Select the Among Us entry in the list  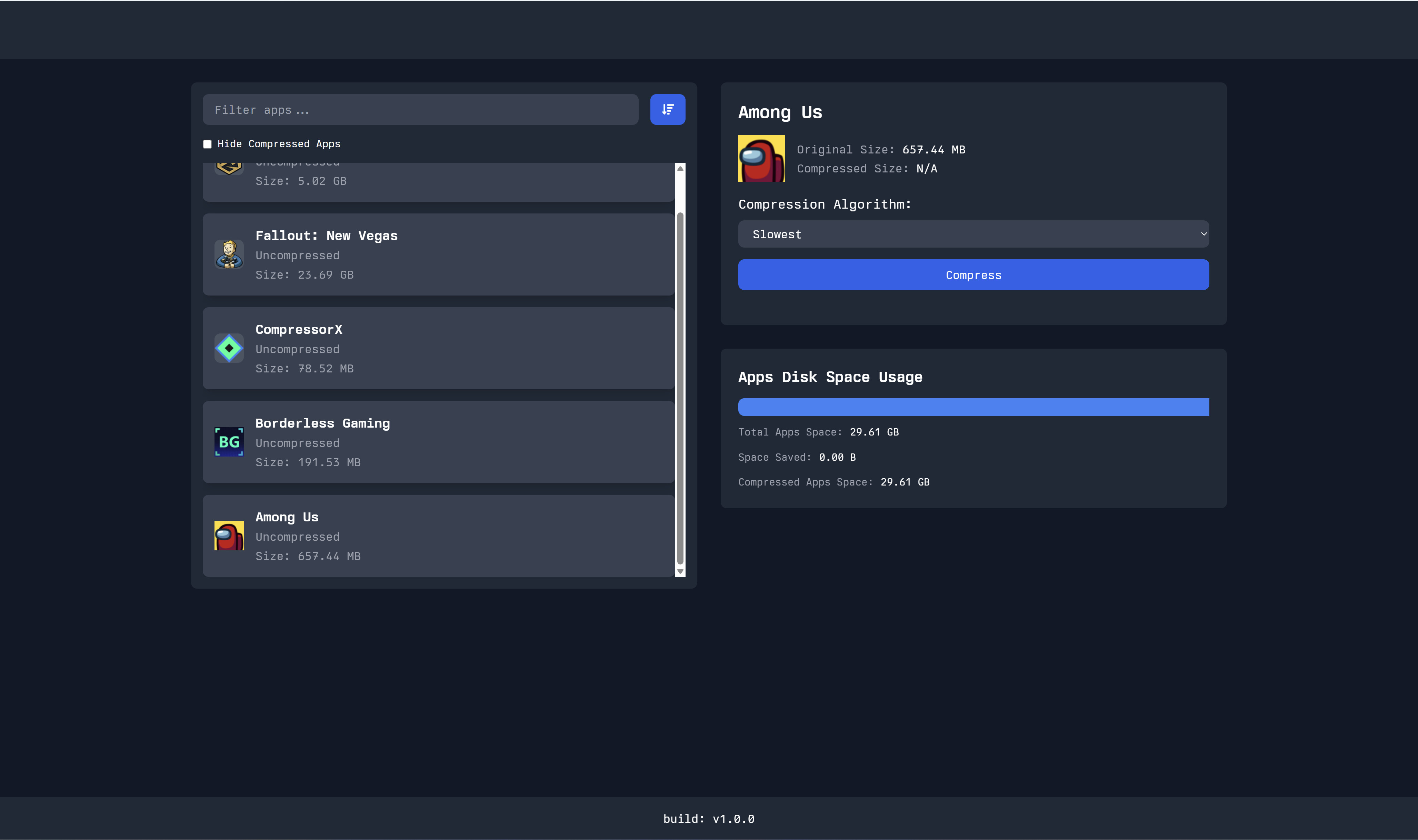[439, 536]
